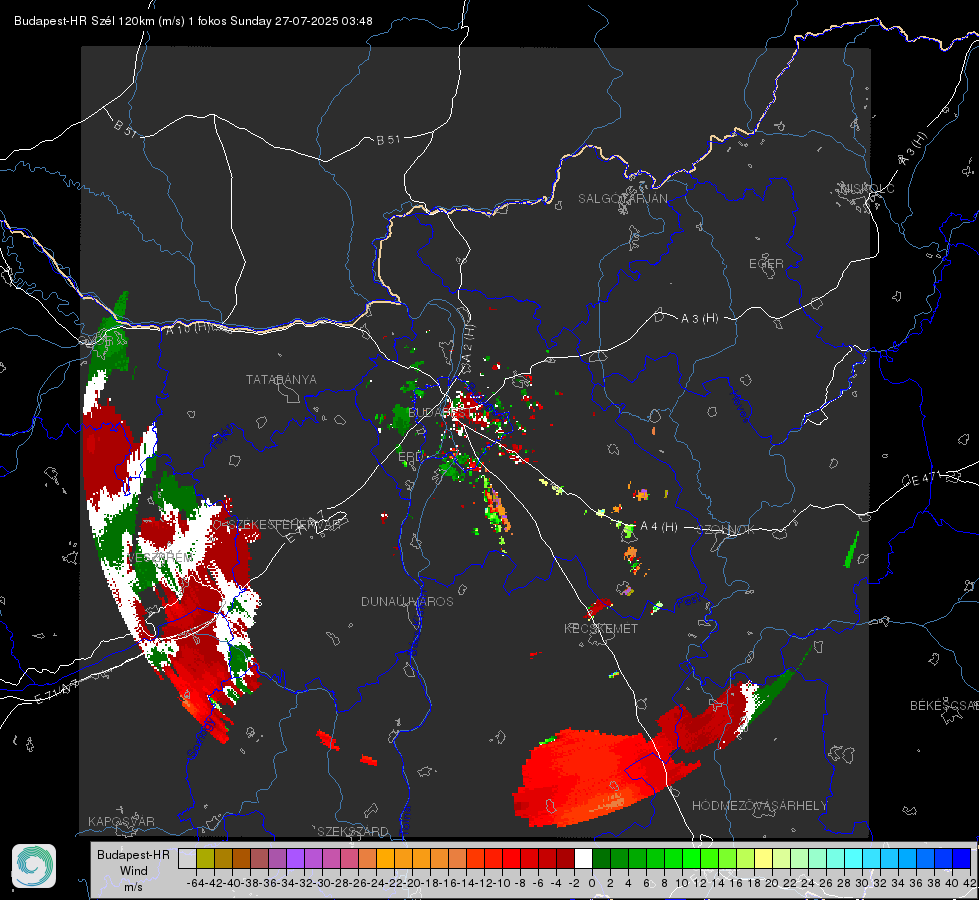Click the amber swatch between -24 and -22
979x900 pixels.
tap(385, 858)
